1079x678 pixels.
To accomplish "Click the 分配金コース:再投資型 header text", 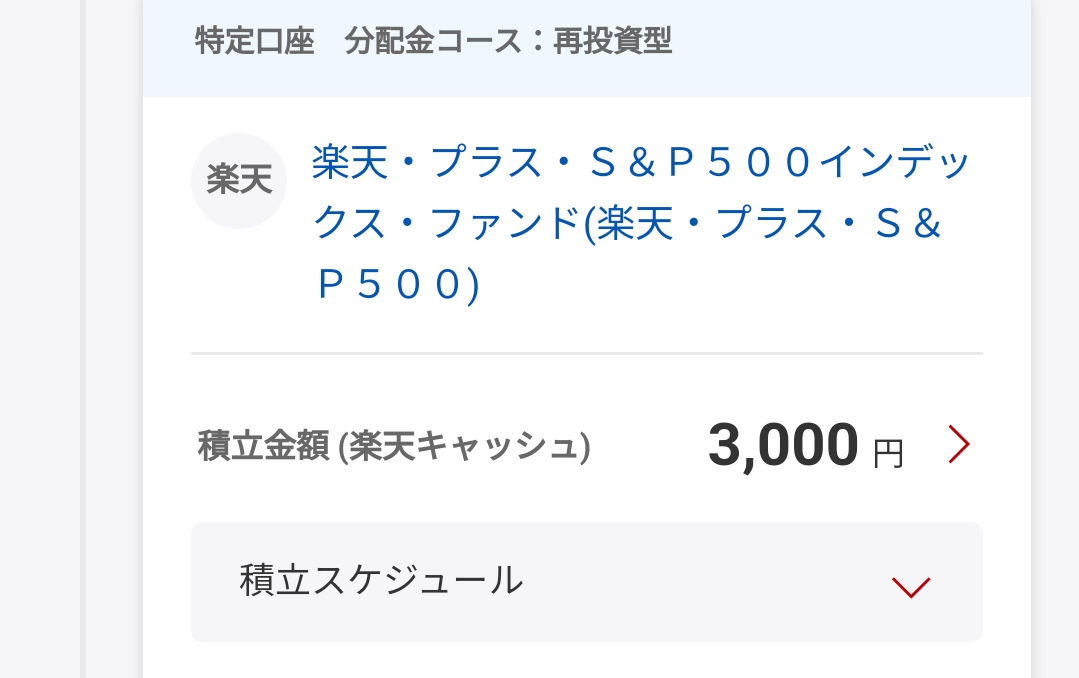I will click(508, 41).
